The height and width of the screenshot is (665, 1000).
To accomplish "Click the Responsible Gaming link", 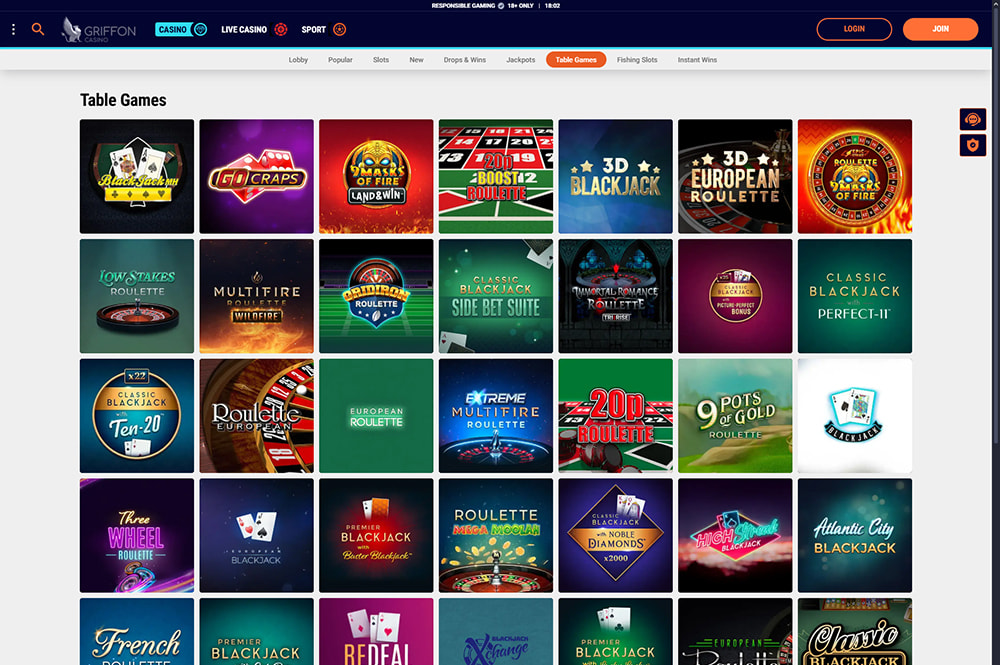I will coord(463,6).
